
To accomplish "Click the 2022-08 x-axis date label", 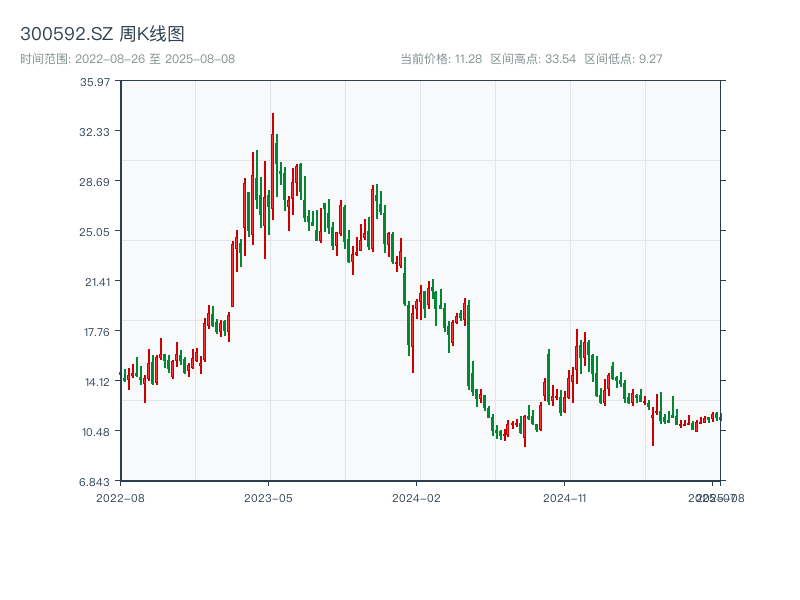I will 120,497.
